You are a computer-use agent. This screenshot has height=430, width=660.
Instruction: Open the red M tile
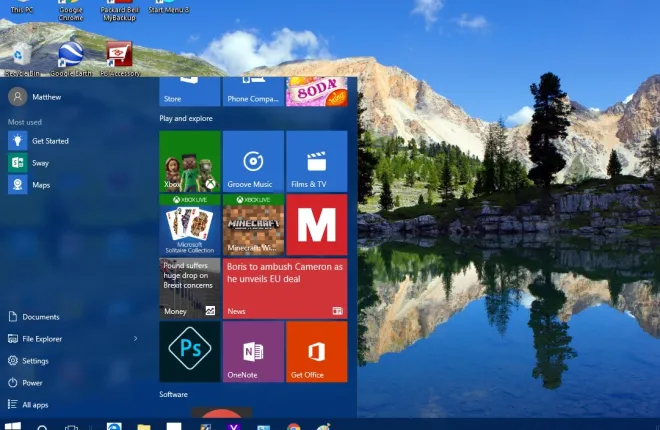pyautogui.click(x=317, y=225)
